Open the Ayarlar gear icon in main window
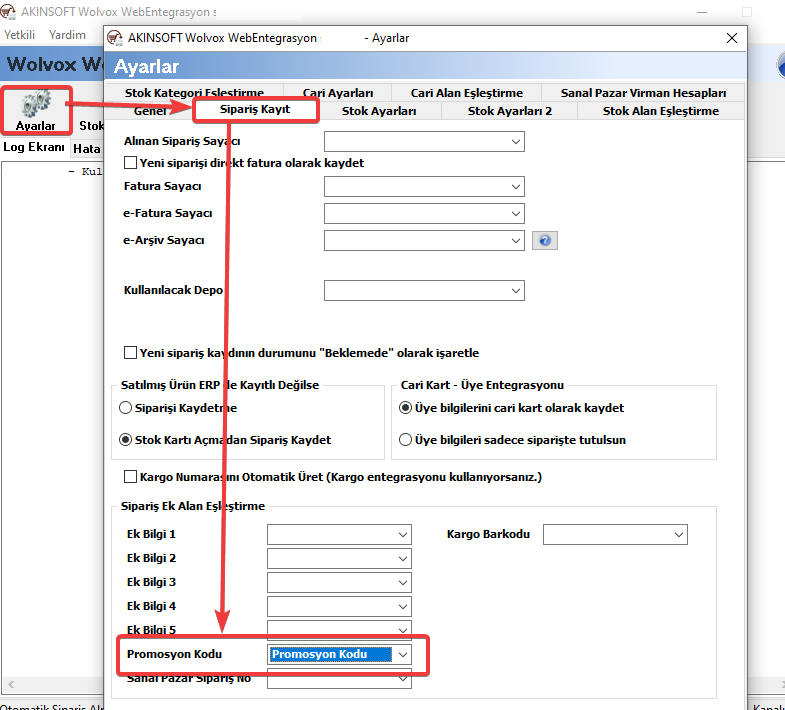 pos(36,110)
